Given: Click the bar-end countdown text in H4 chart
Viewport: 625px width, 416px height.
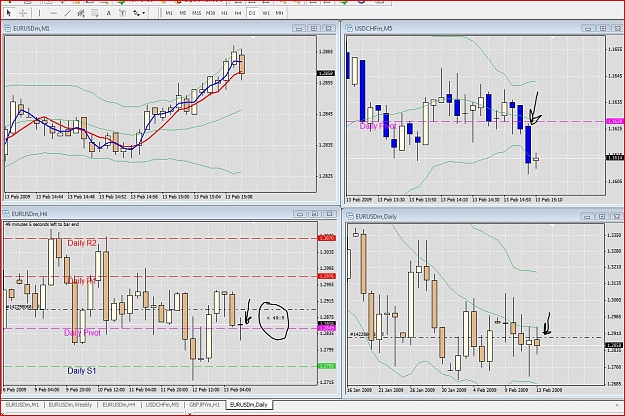Looking at the screenshot, I should [x=42, y=224].
